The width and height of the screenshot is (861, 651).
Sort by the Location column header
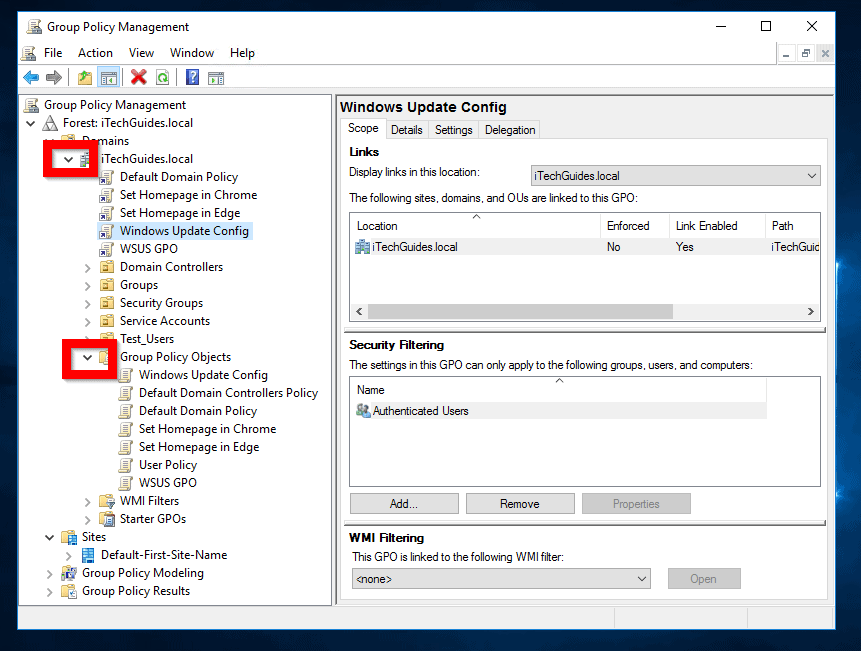pyautogui.click(x=475, y=226)
